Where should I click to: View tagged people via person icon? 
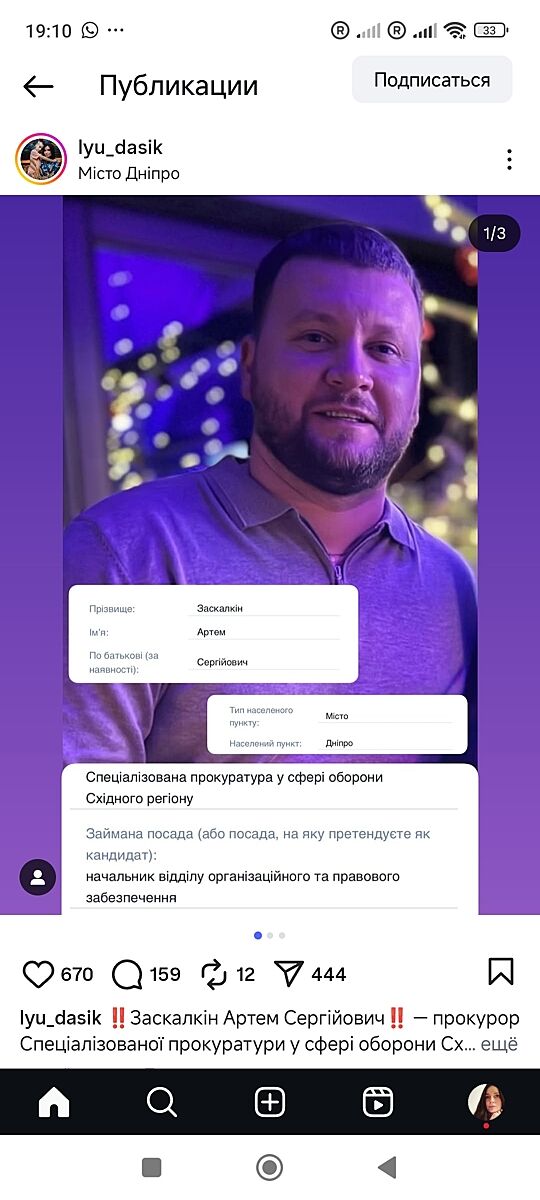38,877
